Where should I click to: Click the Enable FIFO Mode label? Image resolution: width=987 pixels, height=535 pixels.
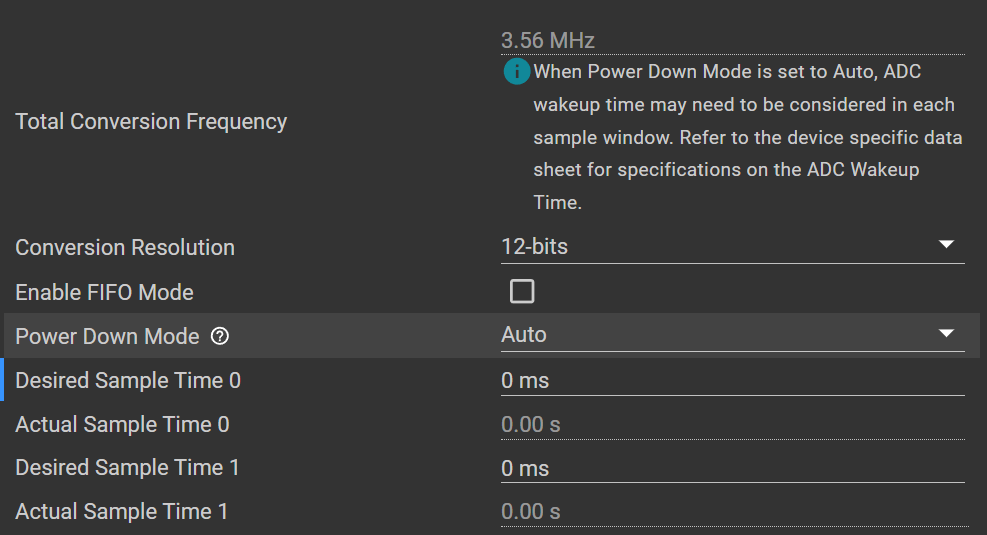coord(104,293)
